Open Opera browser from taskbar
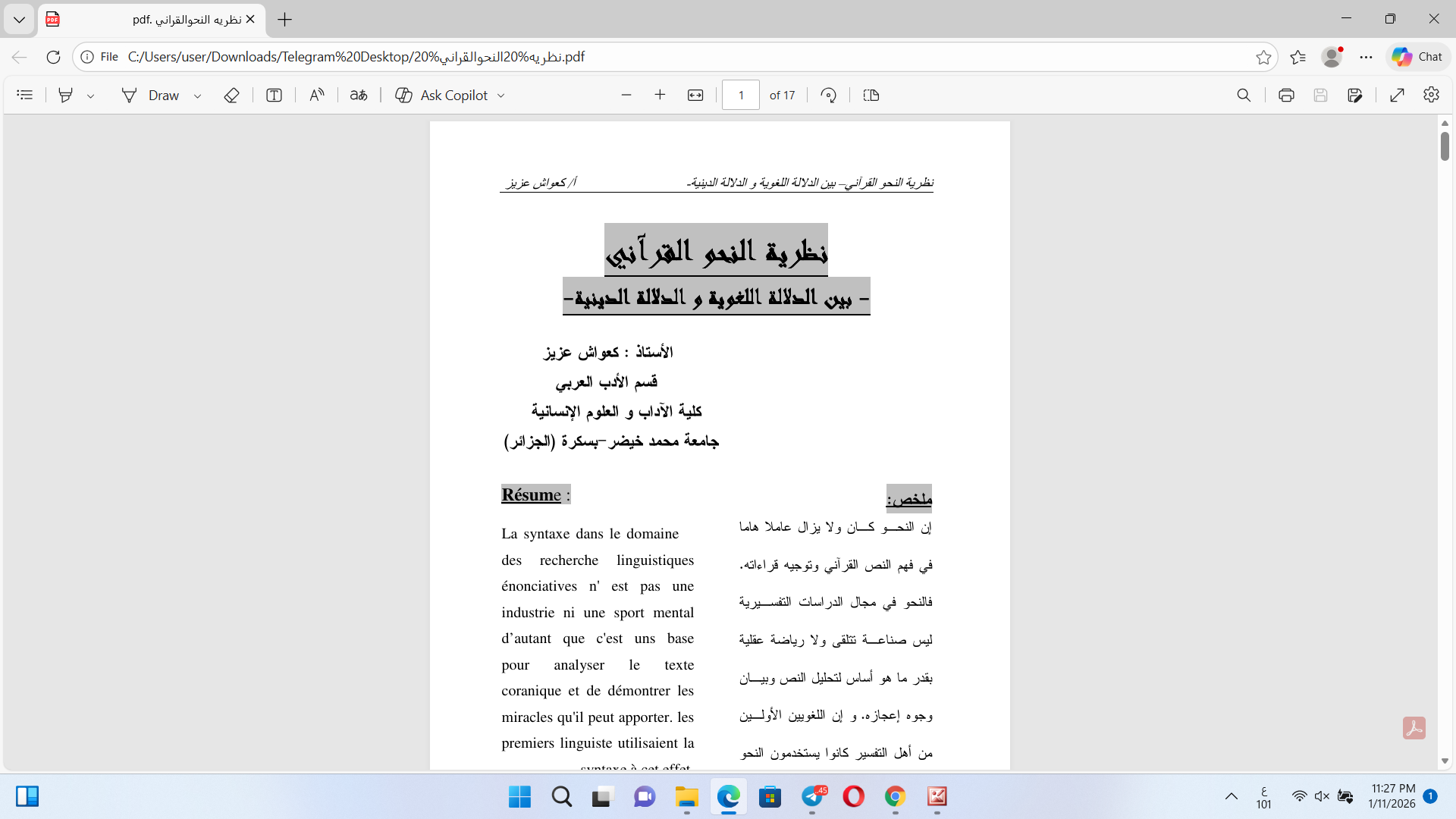1456x819 pixels. point(854,796)
